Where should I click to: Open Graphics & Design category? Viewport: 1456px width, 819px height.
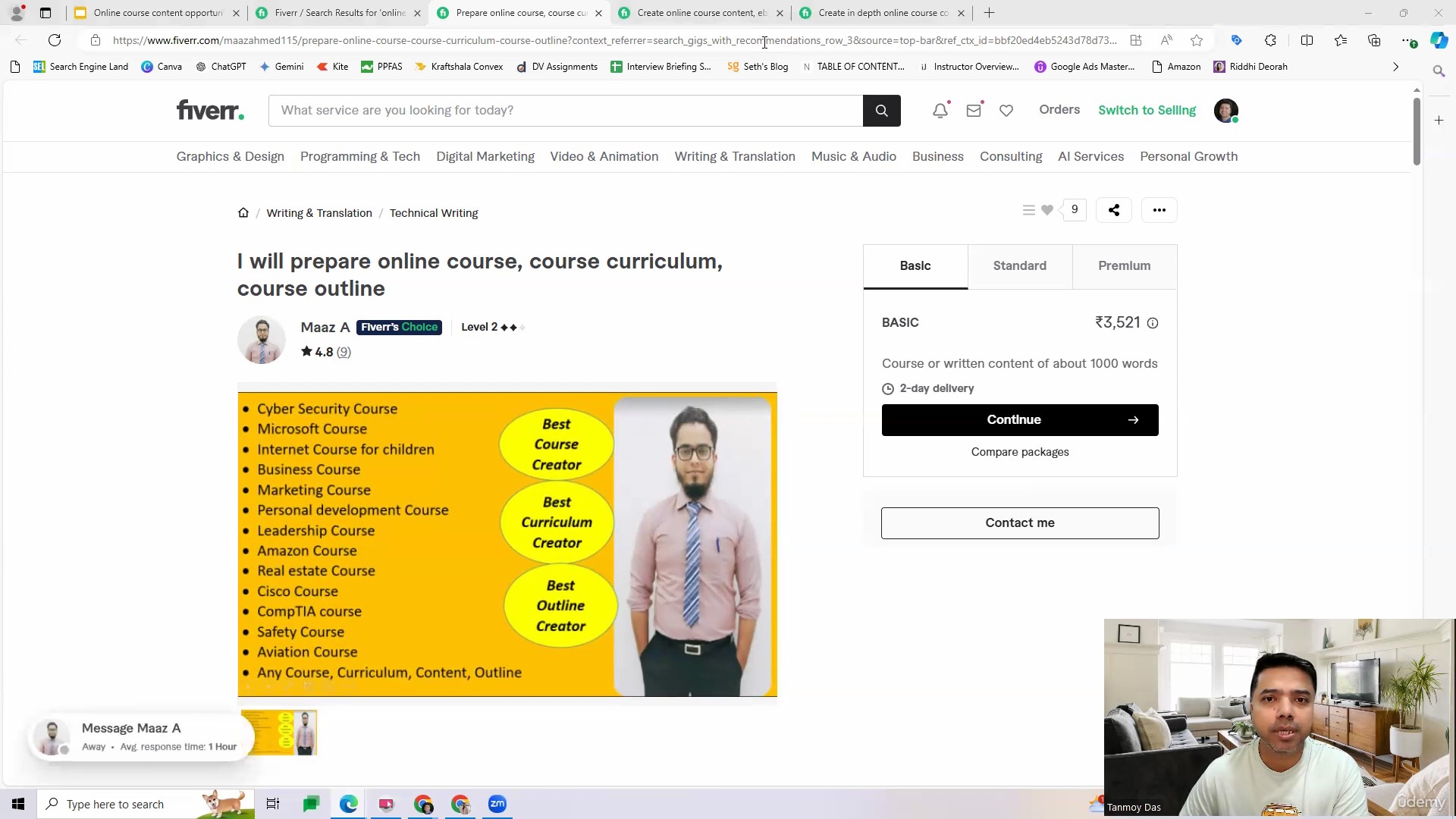click(x=231, y=157)
